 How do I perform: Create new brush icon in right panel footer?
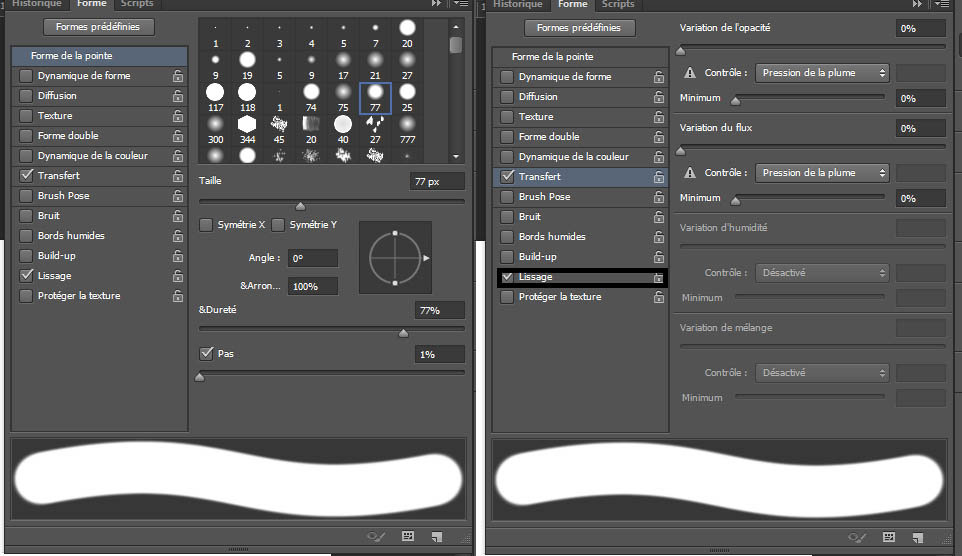pos(916,537)
